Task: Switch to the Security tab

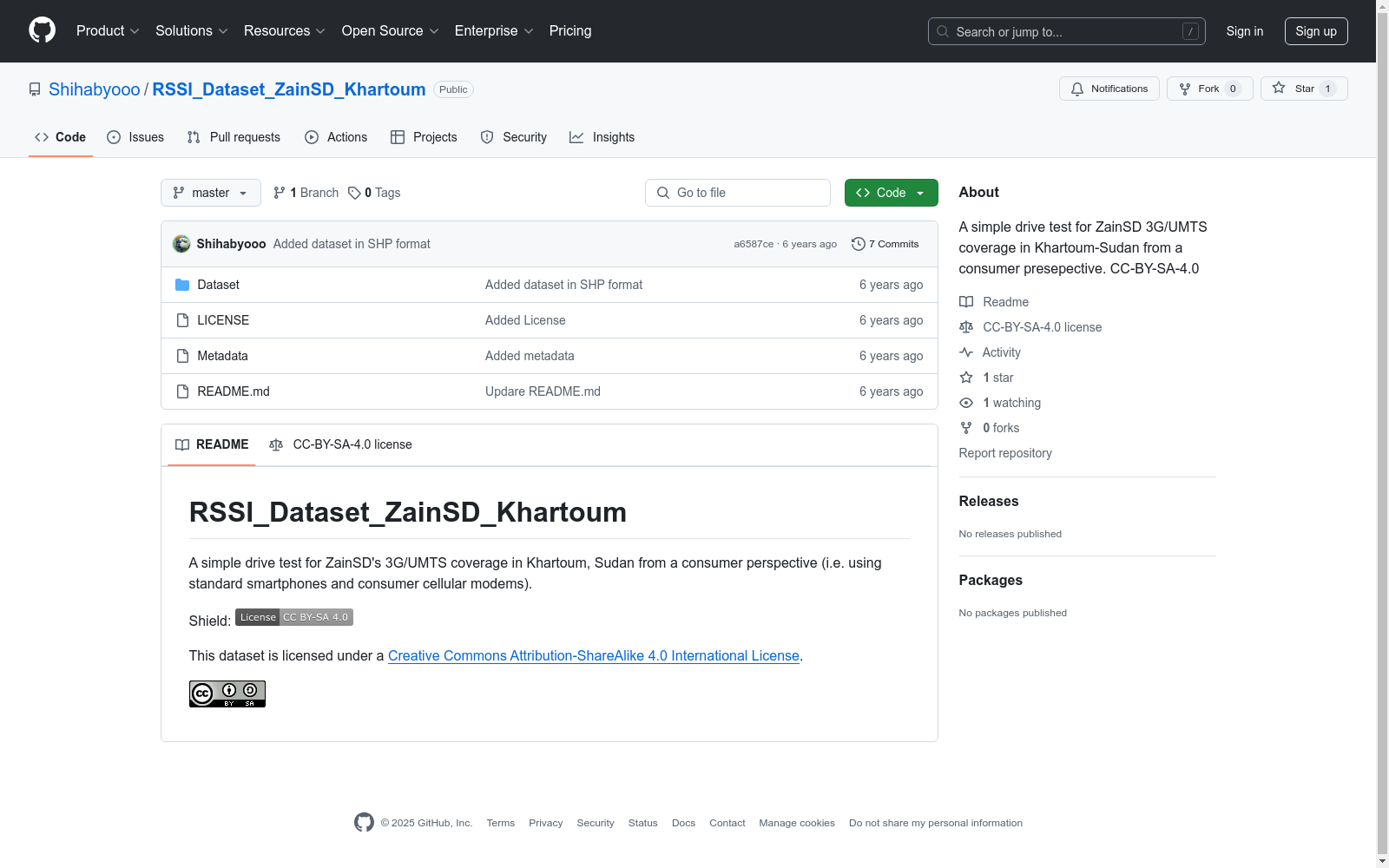Action: click(x=514, y=137)
